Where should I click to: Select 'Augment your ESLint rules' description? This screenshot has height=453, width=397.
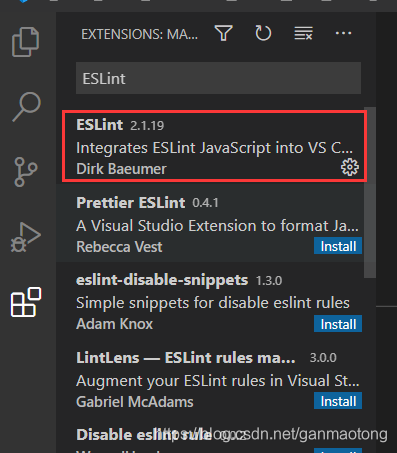tap(218, 381)
